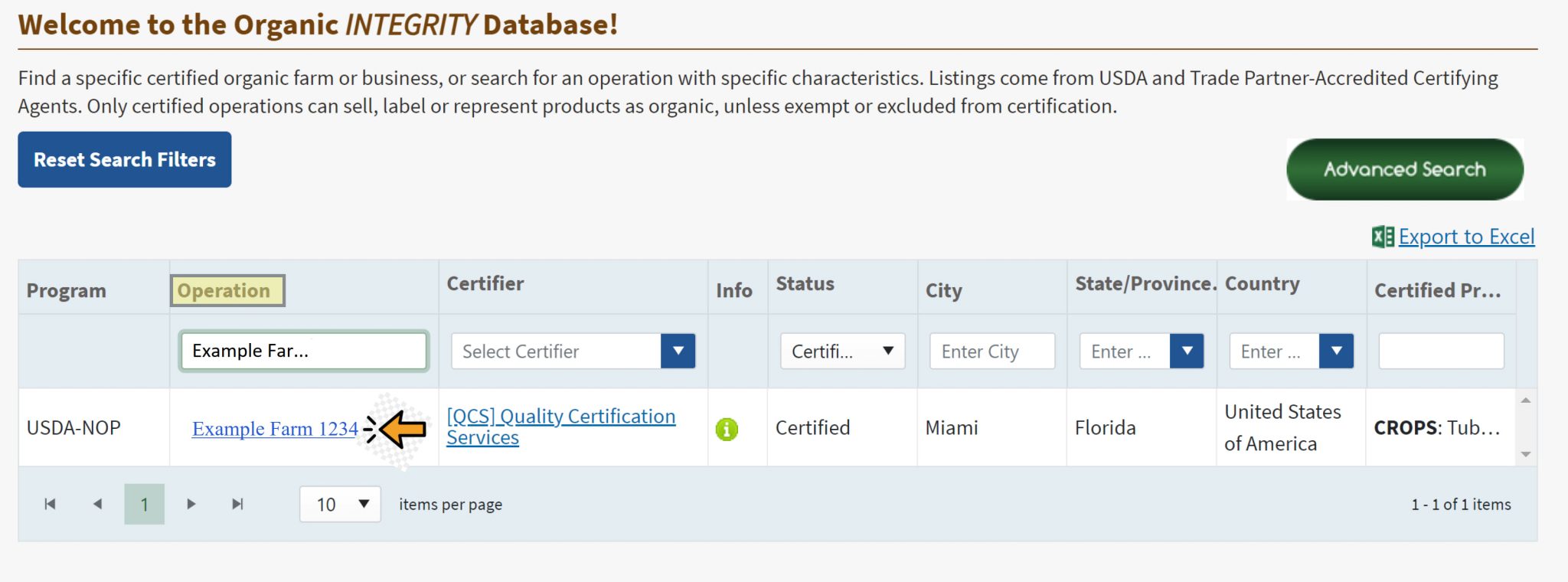Open Advanced Search

coord(1405,169)
